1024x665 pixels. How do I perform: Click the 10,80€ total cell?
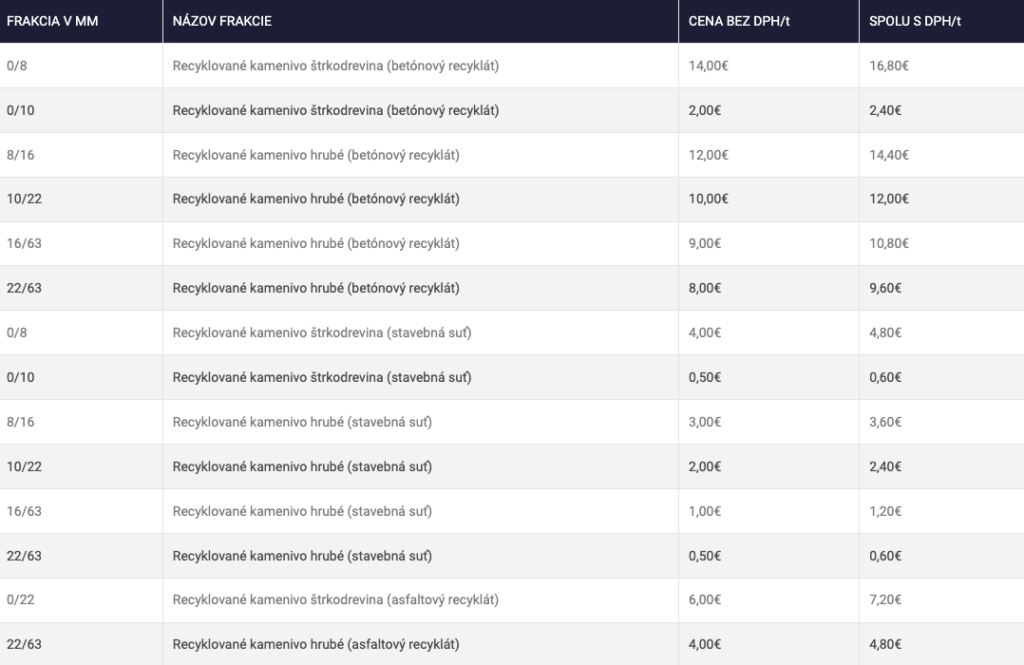(x=942, y=244)
